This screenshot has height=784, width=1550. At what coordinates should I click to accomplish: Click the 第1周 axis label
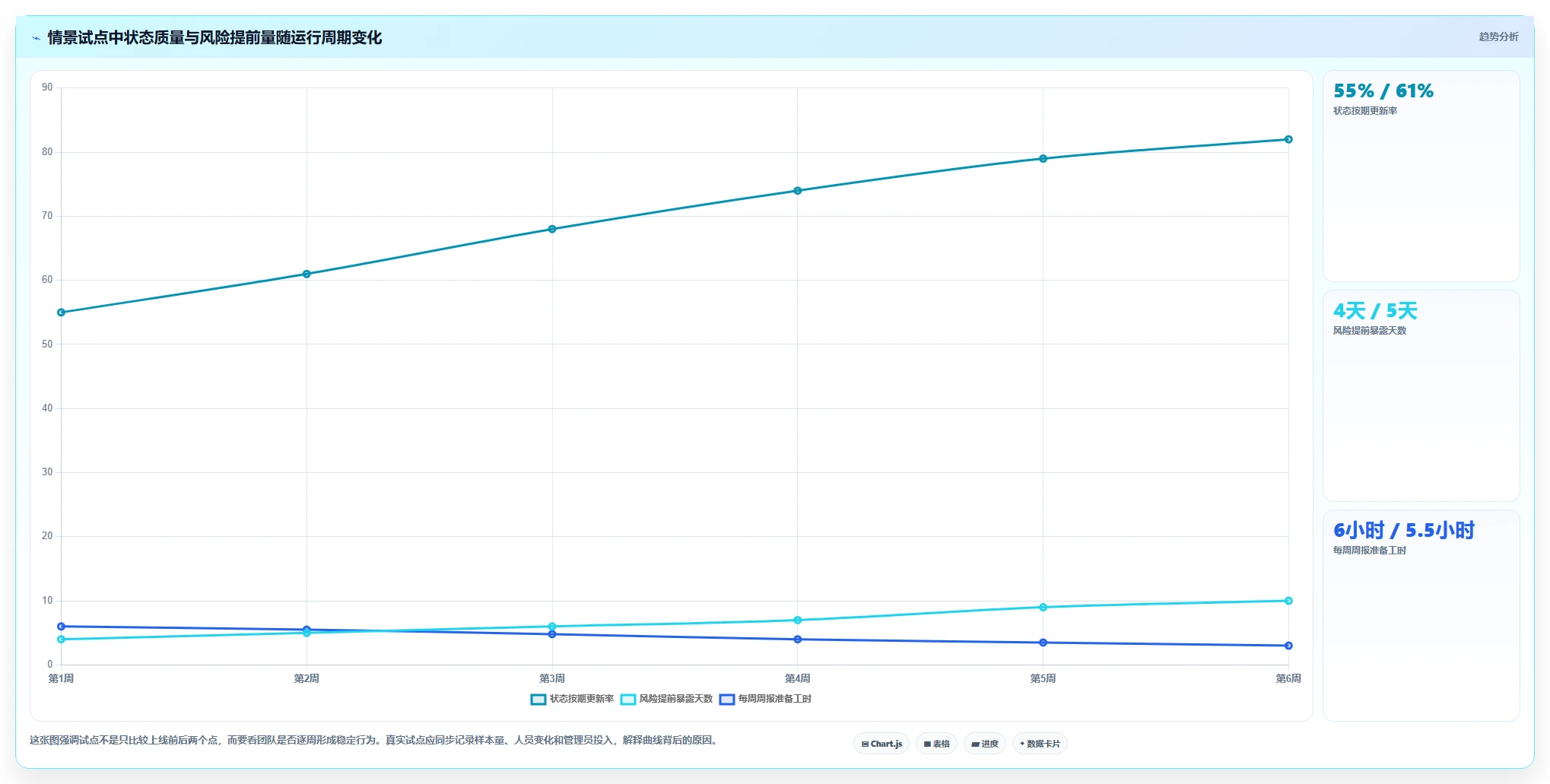click(x=61, y=678)
